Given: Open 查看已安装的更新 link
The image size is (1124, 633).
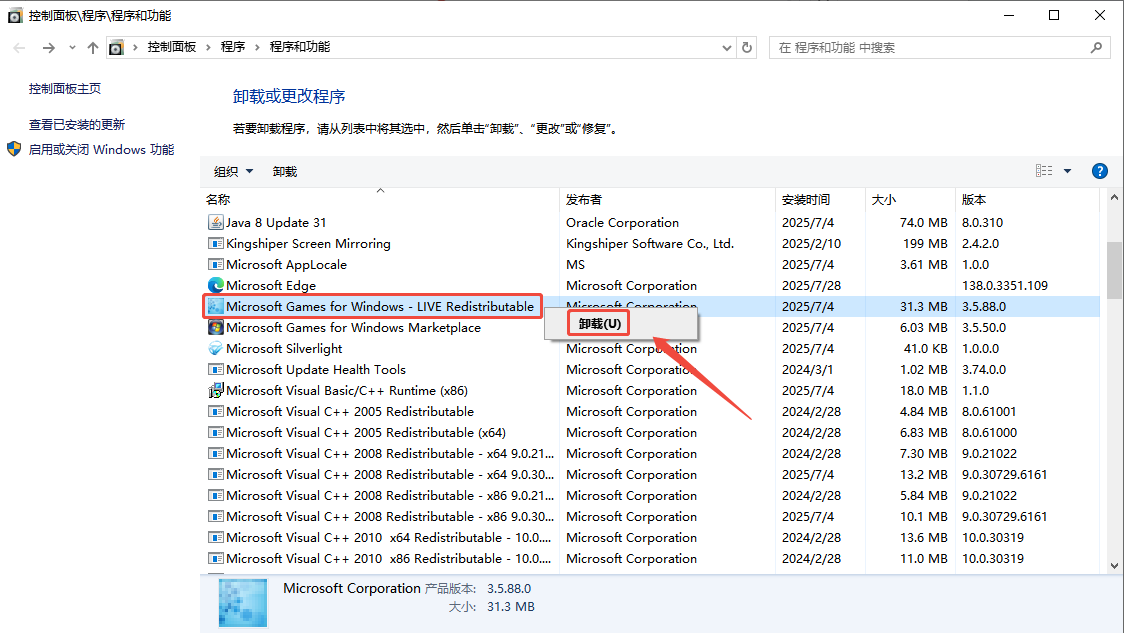Looking at the screenshot, I should [x=77, y=125].
